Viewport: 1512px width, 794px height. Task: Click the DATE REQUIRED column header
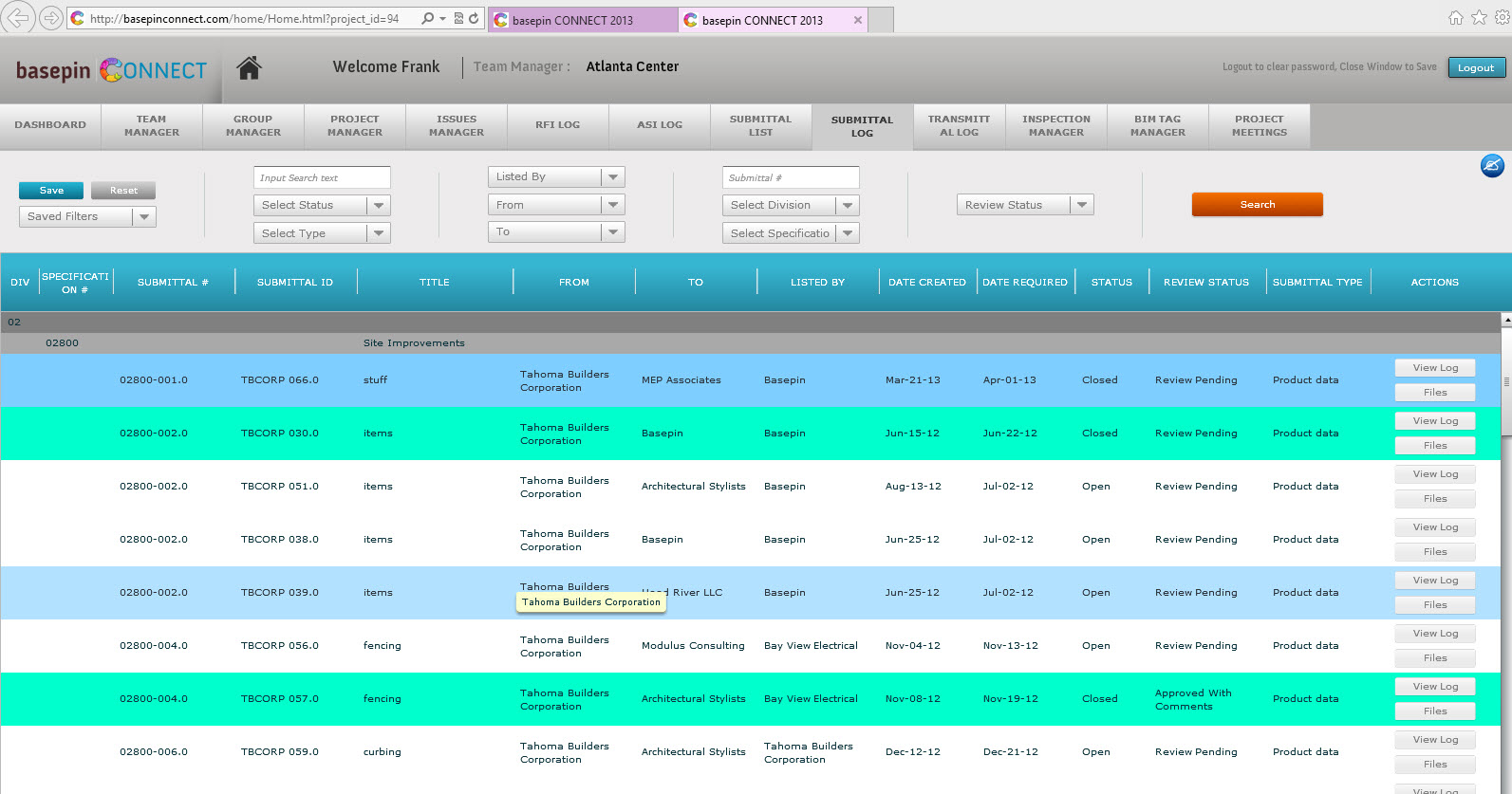1025,283
